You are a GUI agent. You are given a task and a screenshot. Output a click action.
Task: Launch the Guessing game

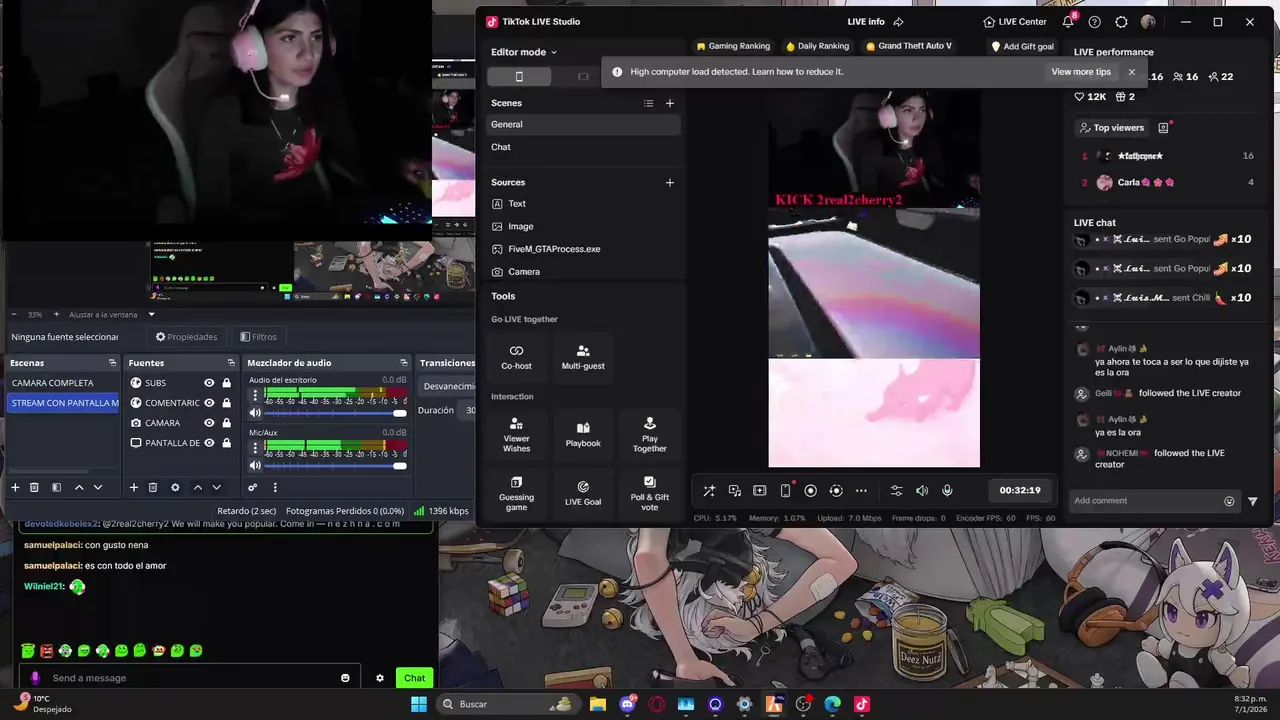click(x=516, y=493)
